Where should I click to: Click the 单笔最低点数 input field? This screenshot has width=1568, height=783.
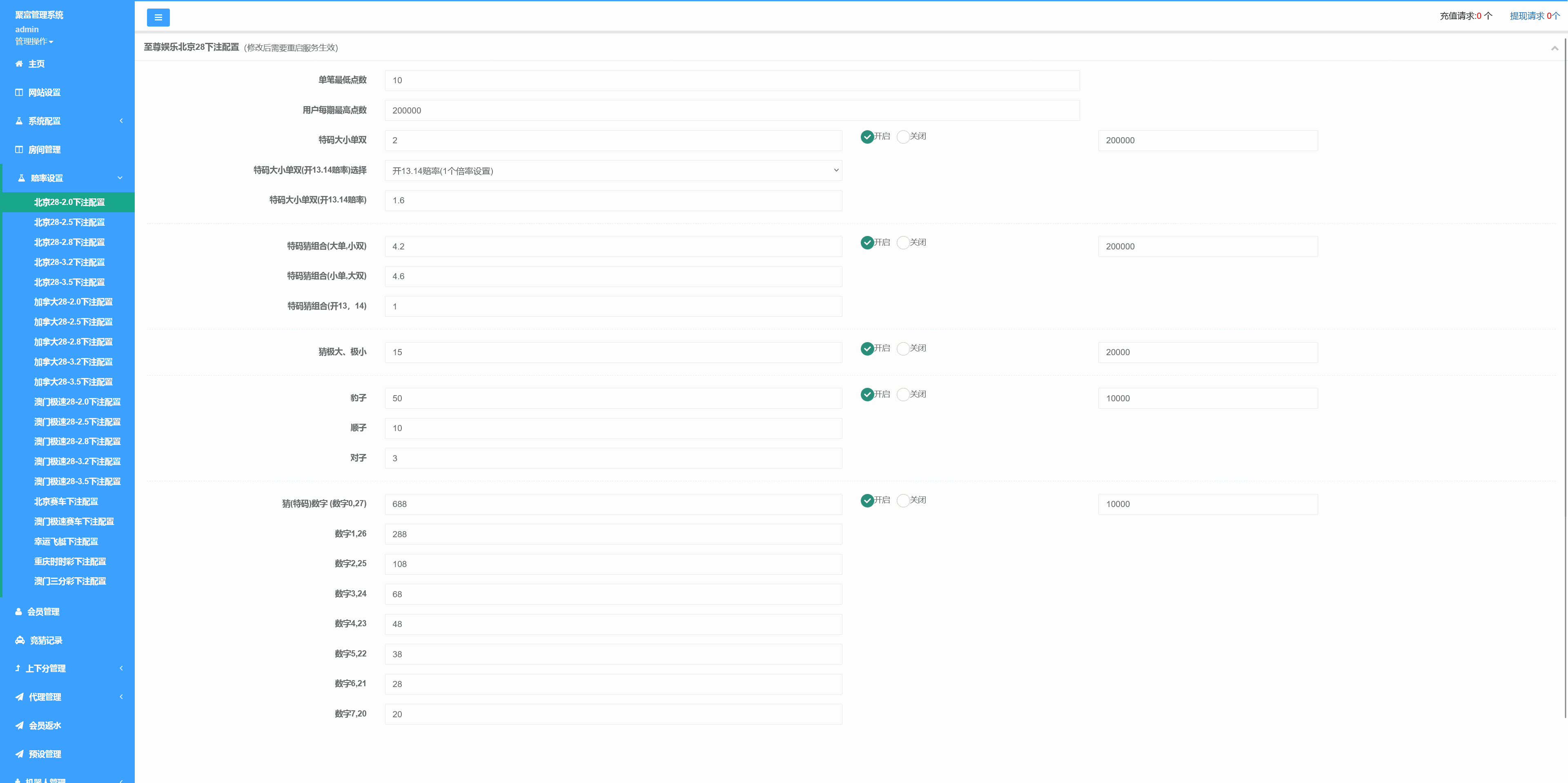click(732, 80)
